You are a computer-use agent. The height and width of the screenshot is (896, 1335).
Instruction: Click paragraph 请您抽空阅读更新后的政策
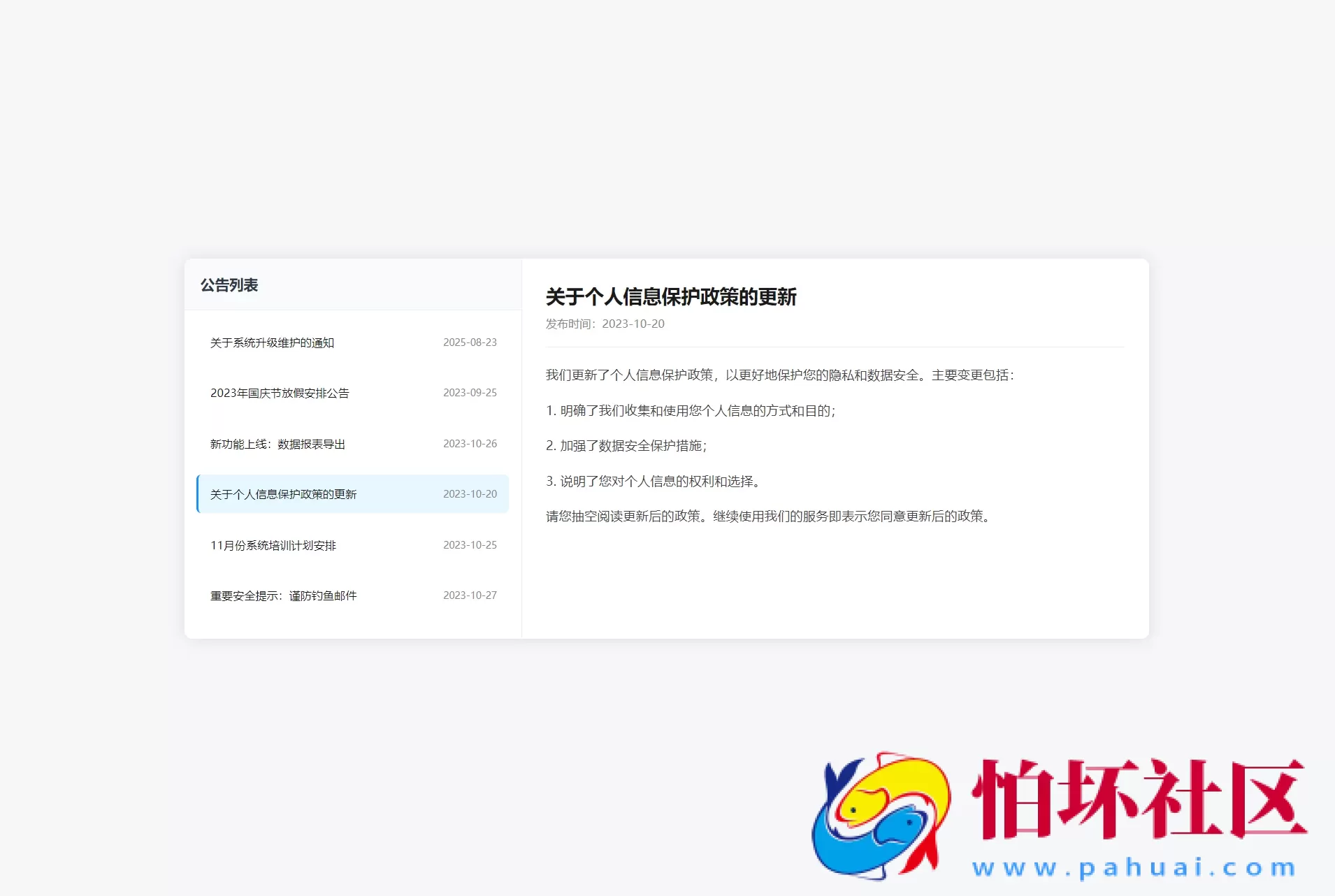point(767,517)
